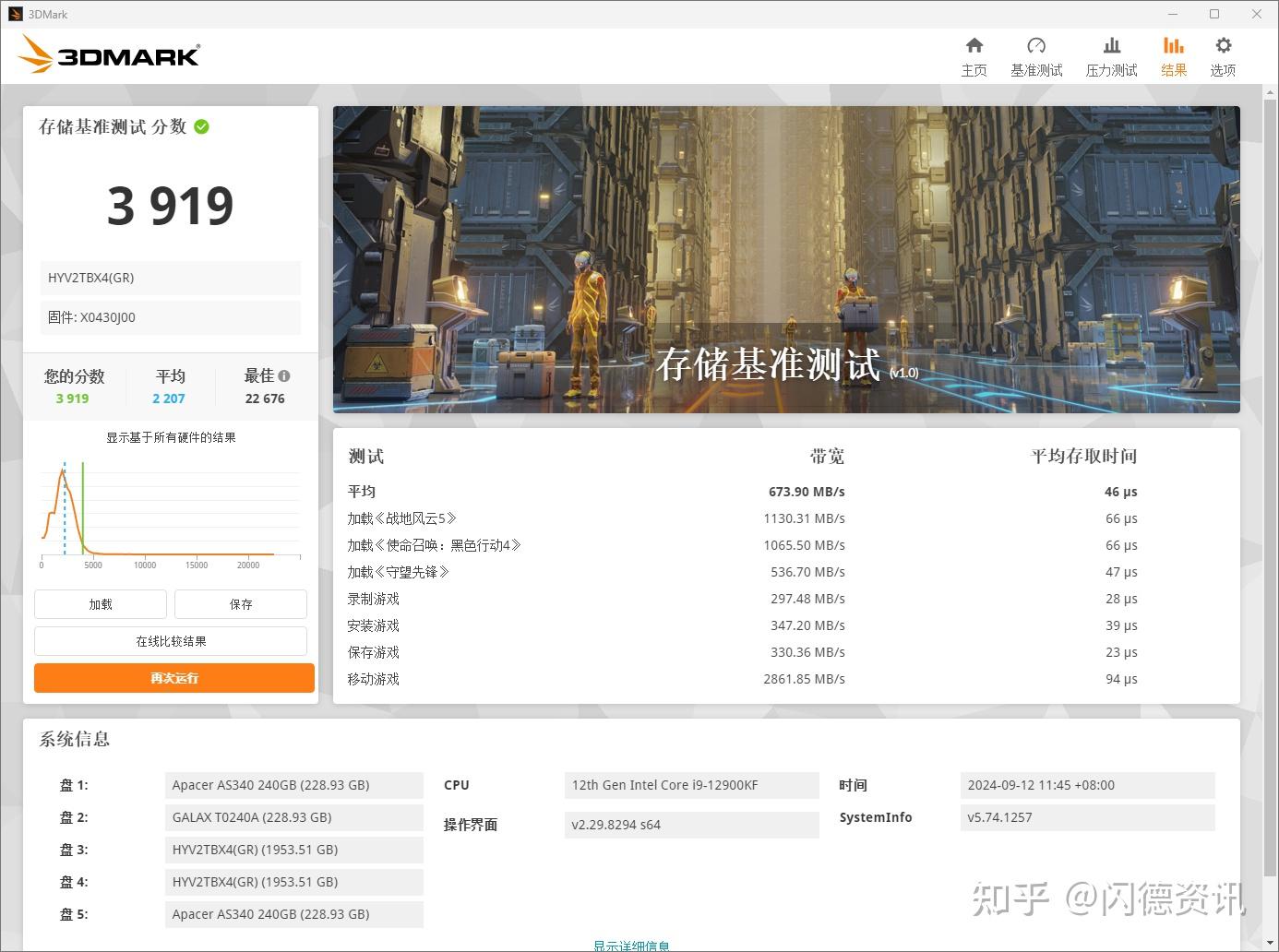Load a saved result with 加载
1279x952 pixels.
pyautogui.click(x=100, y=604)
